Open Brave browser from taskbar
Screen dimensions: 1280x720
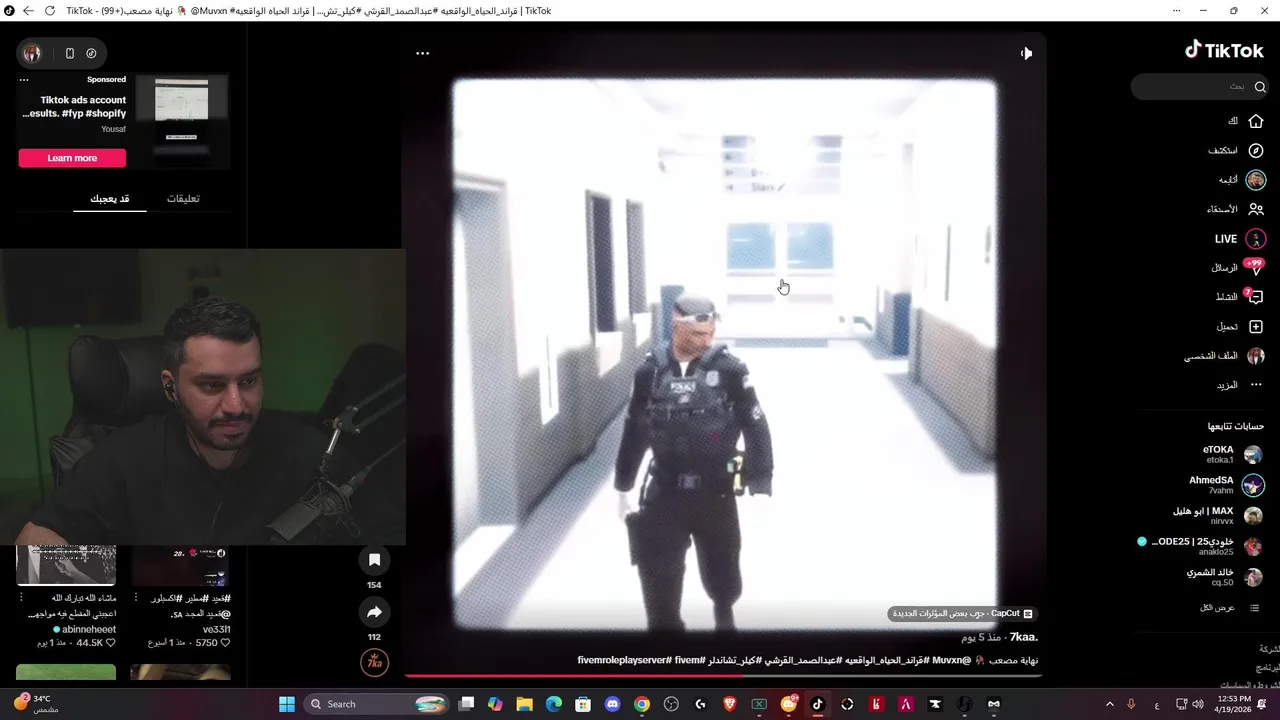point(730,704)
